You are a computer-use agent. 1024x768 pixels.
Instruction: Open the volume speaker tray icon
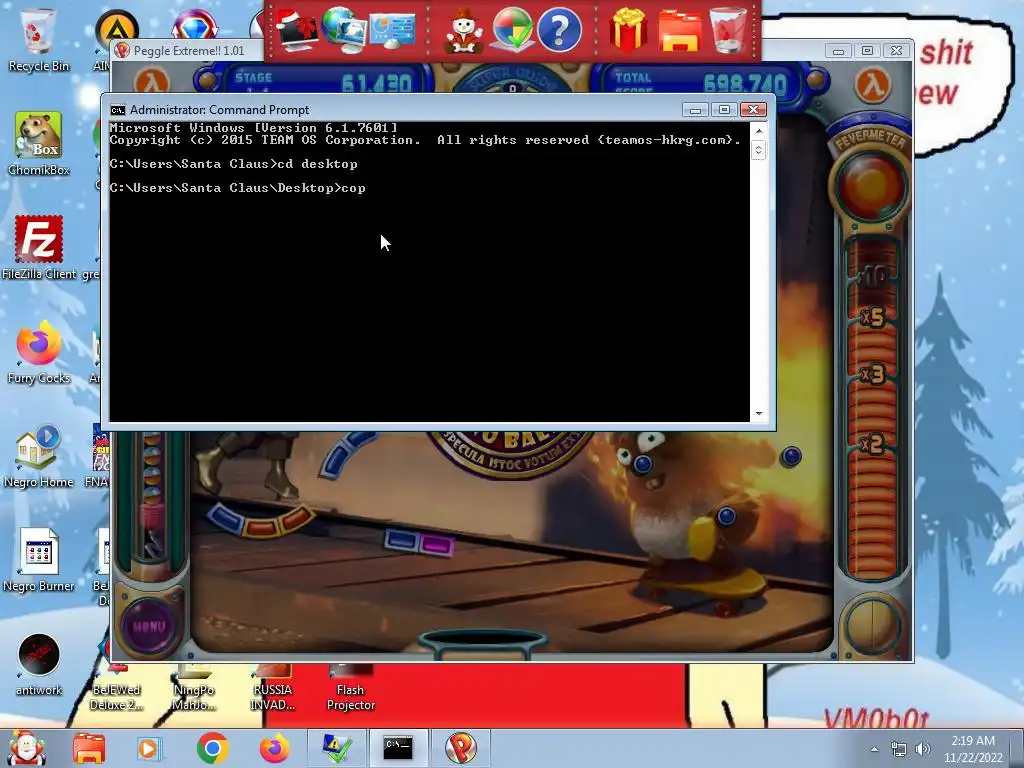click(922, 749)
